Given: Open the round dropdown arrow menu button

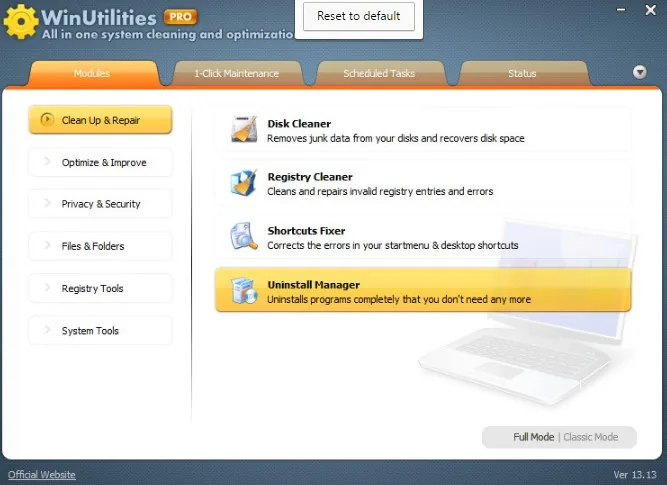Looking at the screenshot, I should (x=639, y=72).
